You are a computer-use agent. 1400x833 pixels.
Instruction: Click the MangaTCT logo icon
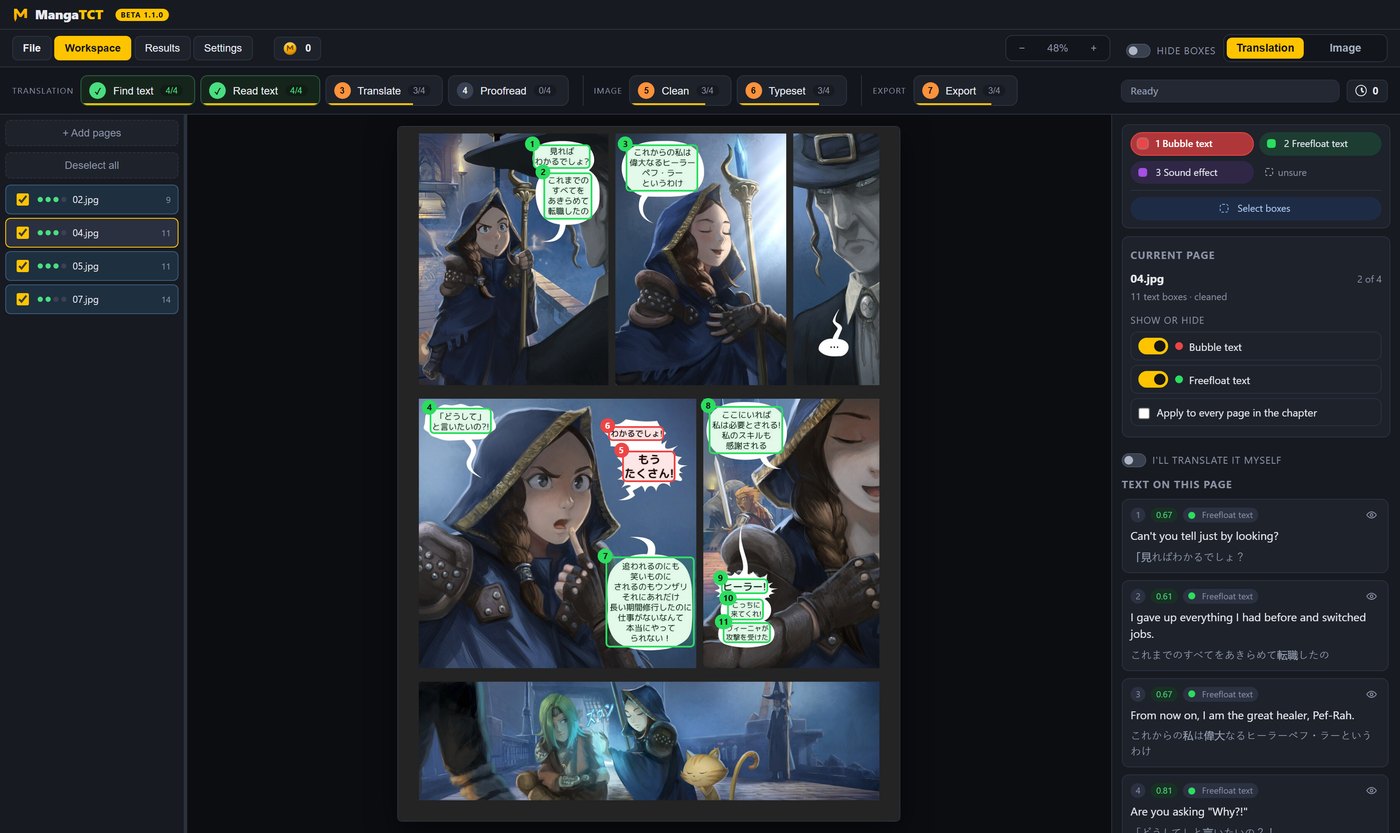point(20,15)
